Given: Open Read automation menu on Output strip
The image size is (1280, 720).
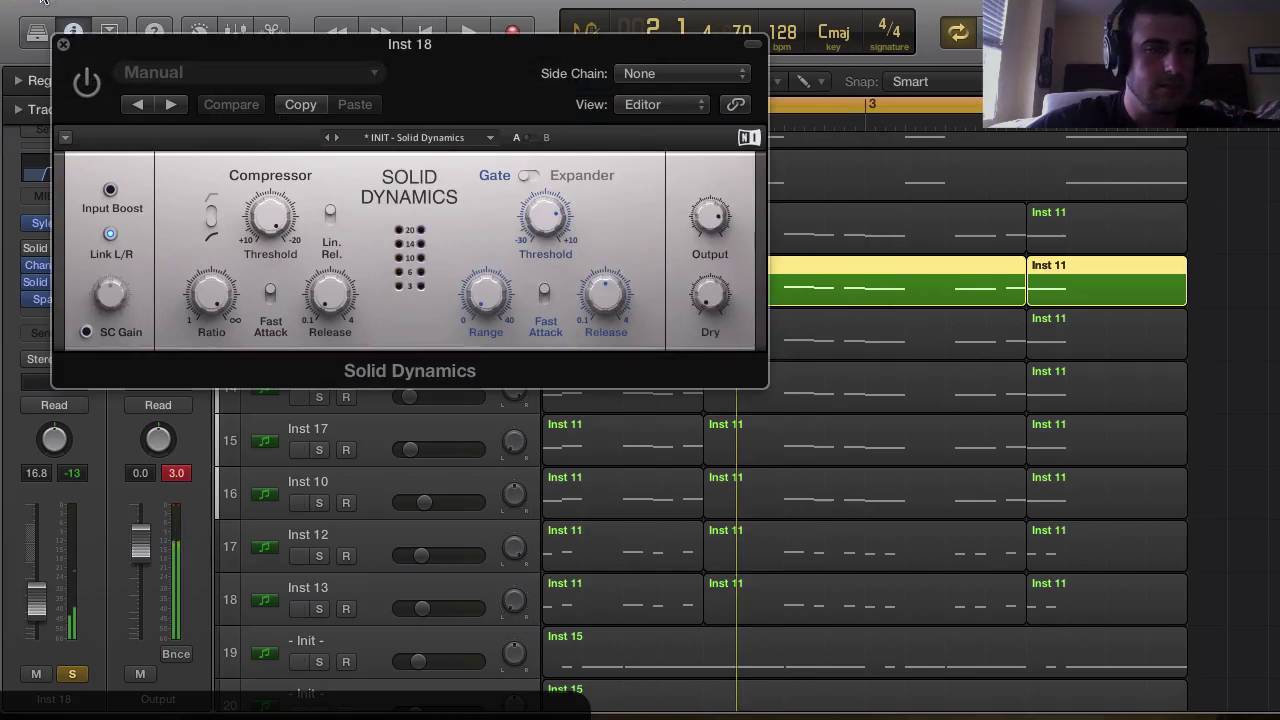Looking at the screenshot, I should pyautogui.click(x=158, y=405).
